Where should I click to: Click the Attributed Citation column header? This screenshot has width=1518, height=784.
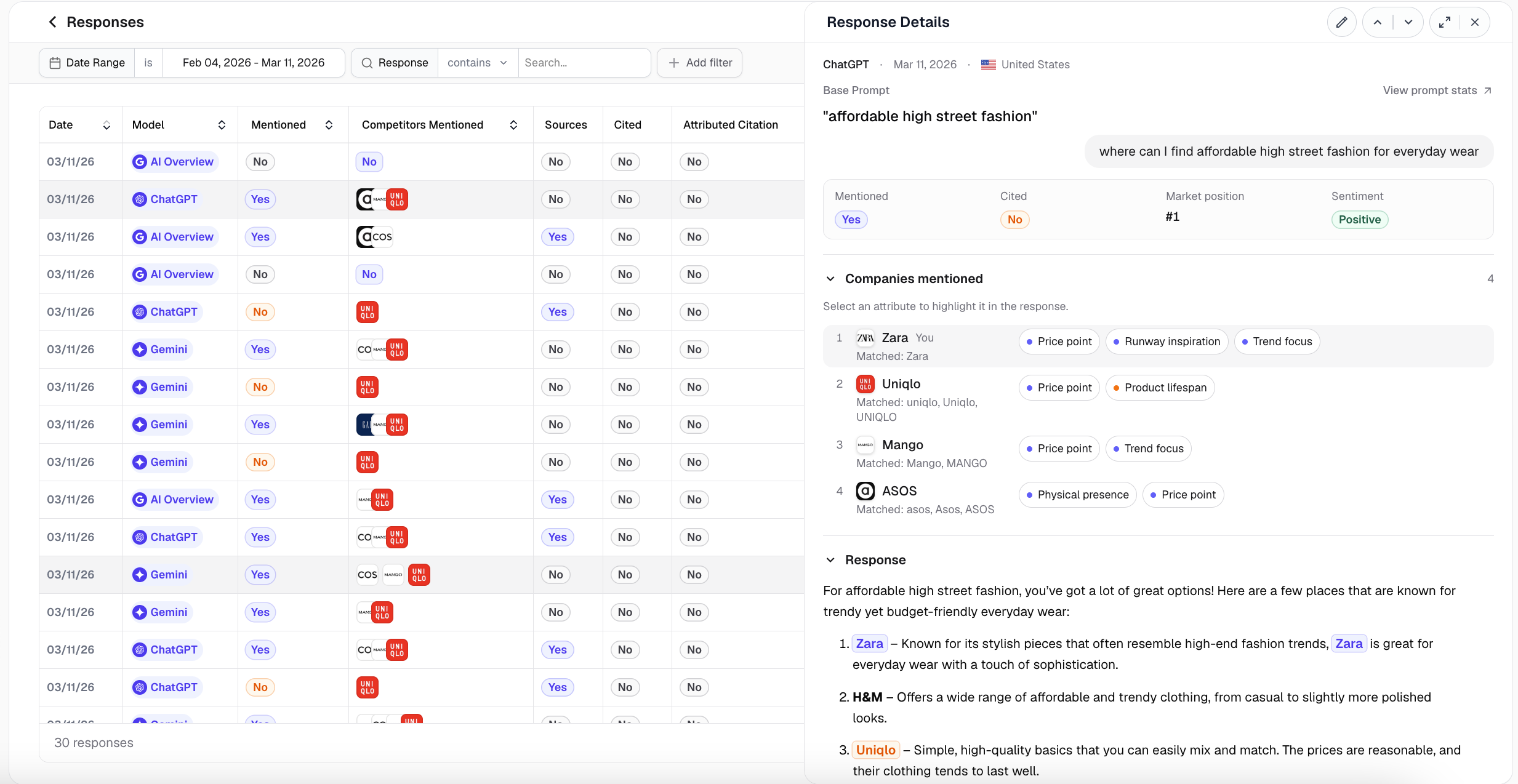pos(730,125)
